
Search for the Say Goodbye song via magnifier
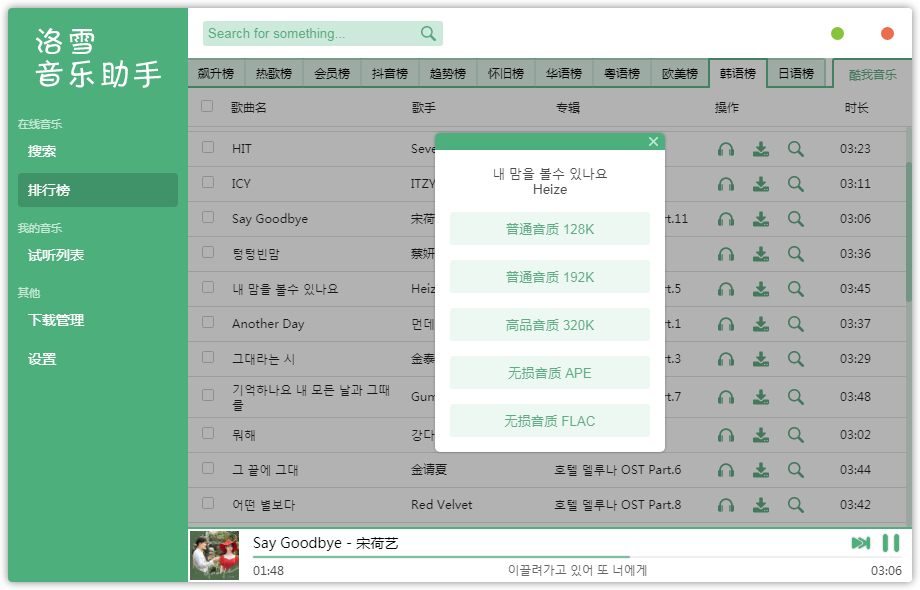coord(795,219)
